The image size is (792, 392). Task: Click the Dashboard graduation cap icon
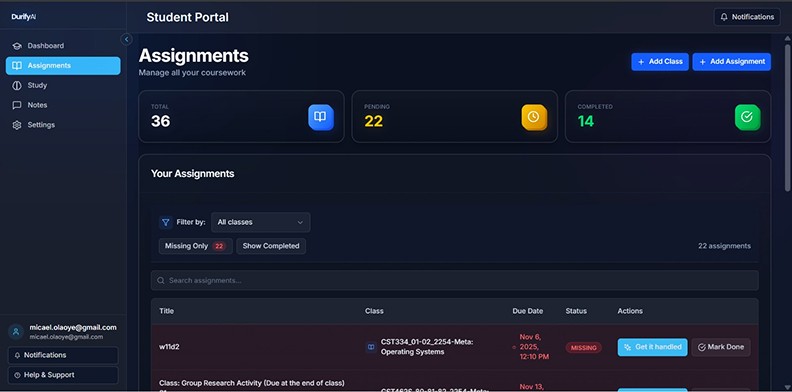pyautogui.click(x=17, y=46)
